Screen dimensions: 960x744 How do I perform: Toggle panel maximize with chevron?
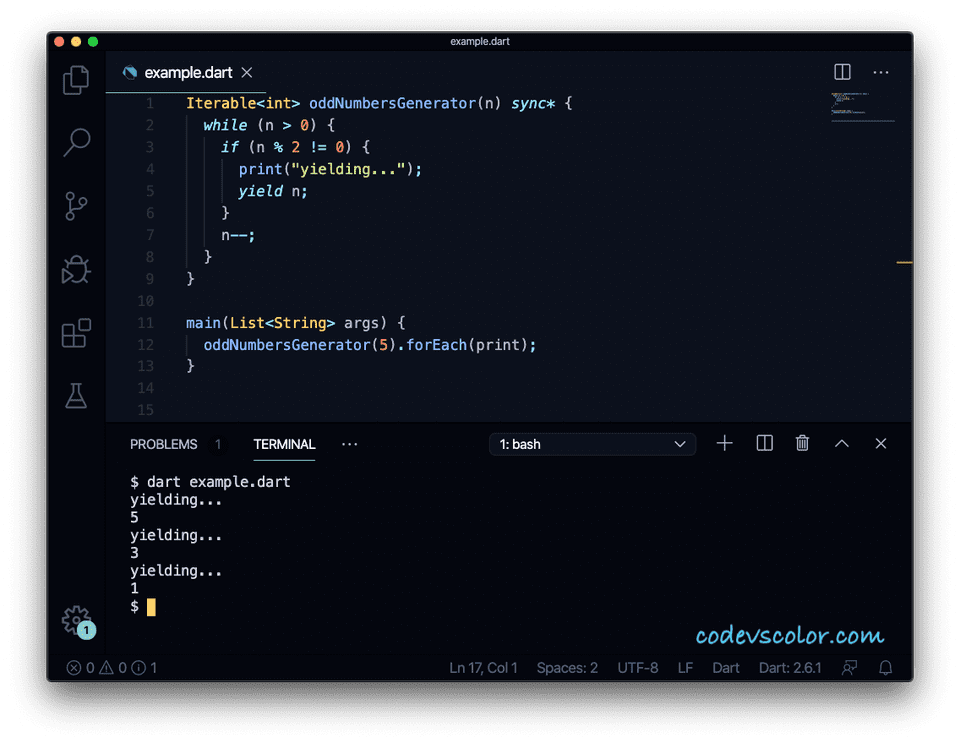841,443
